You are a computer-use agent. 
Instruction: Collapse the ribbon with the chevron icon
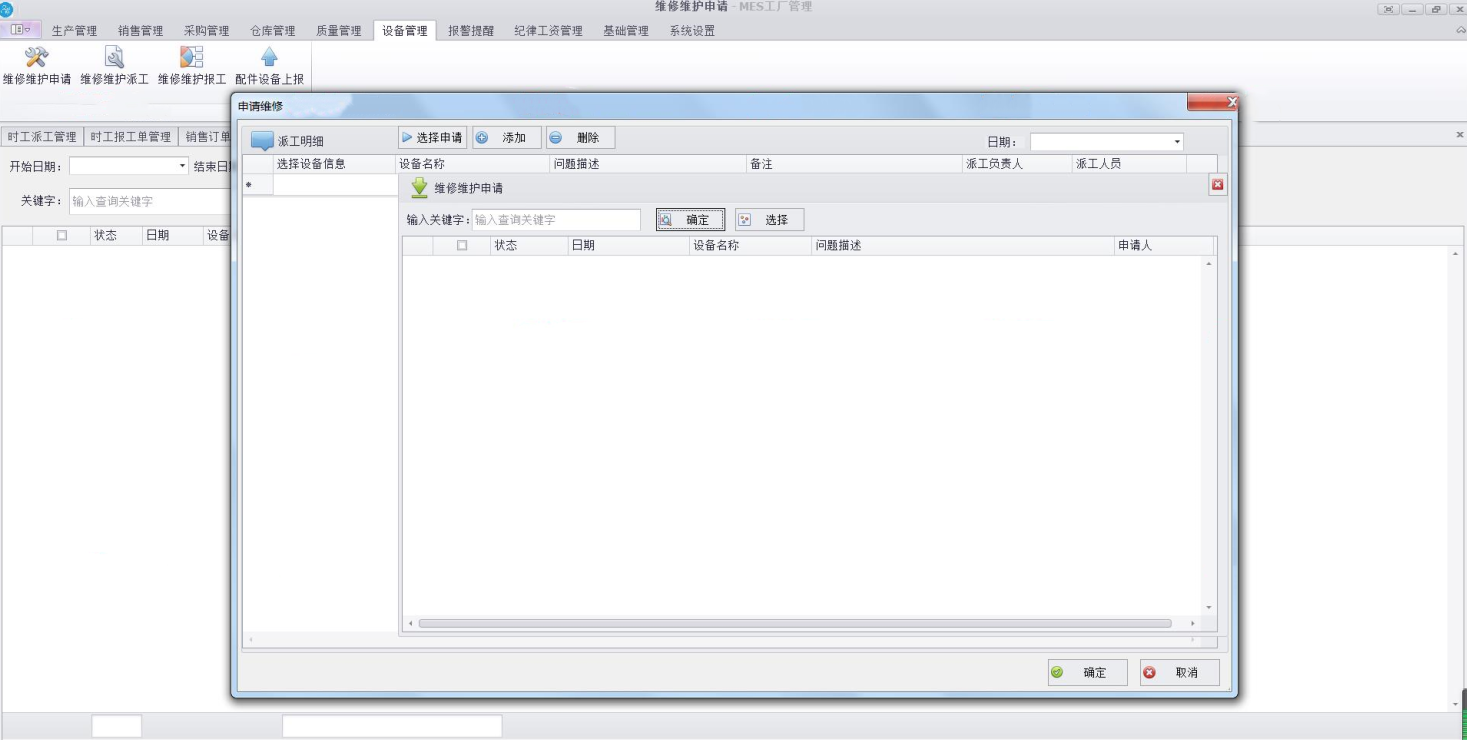[x=1459, y=31]
